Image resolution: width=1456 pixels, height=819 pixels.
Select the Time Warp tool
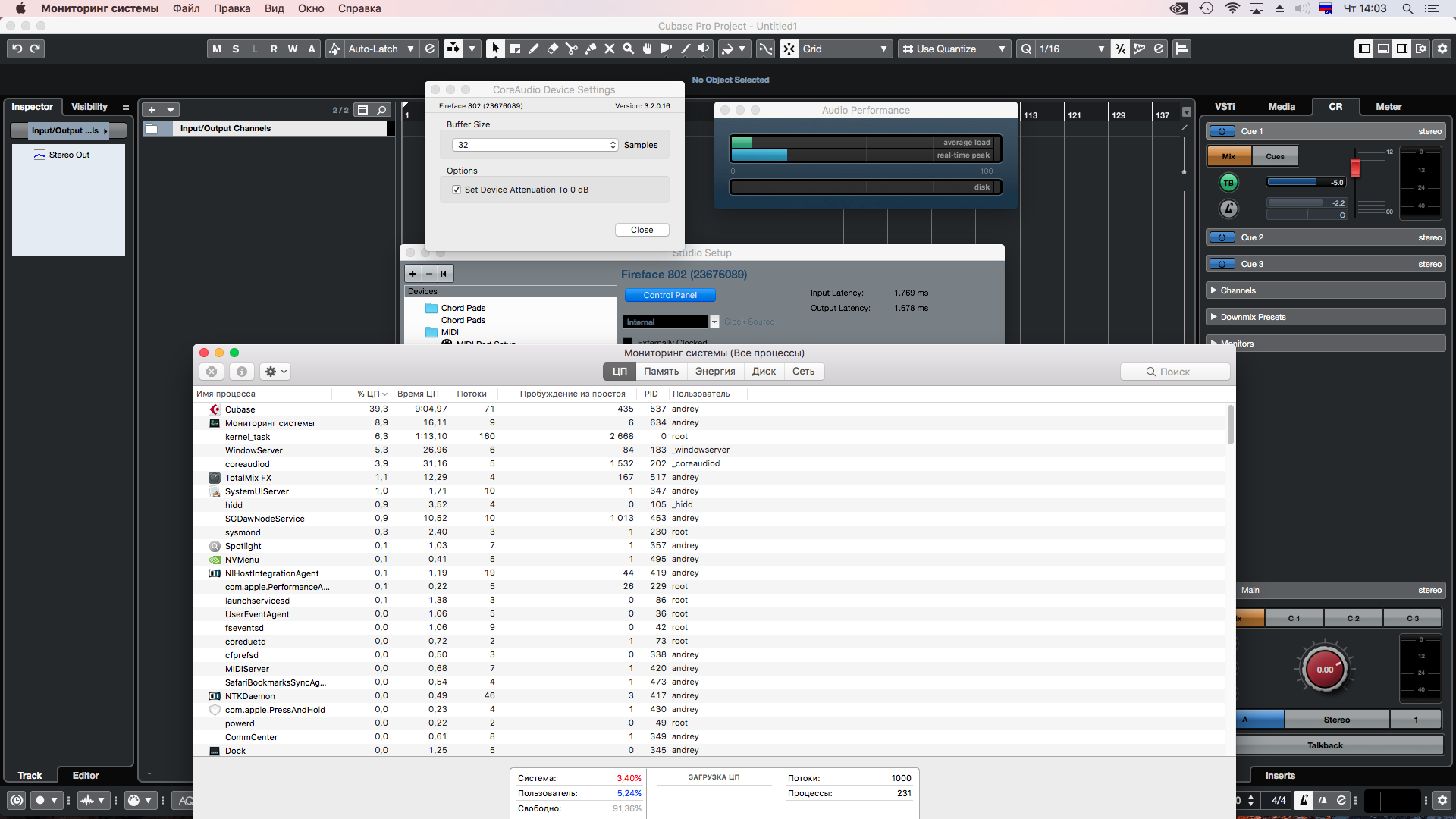(667, 49)
